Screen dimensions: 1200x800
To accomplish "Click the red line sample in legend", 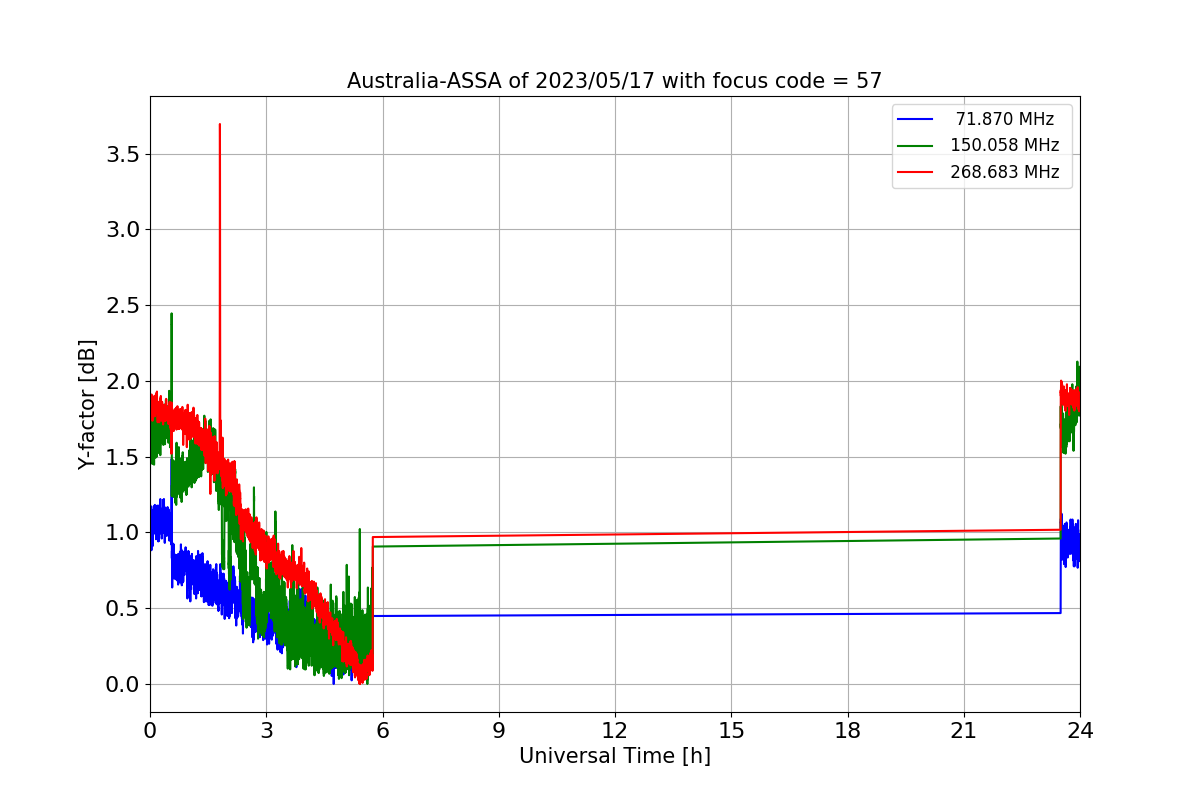I will tap(915, 173).
